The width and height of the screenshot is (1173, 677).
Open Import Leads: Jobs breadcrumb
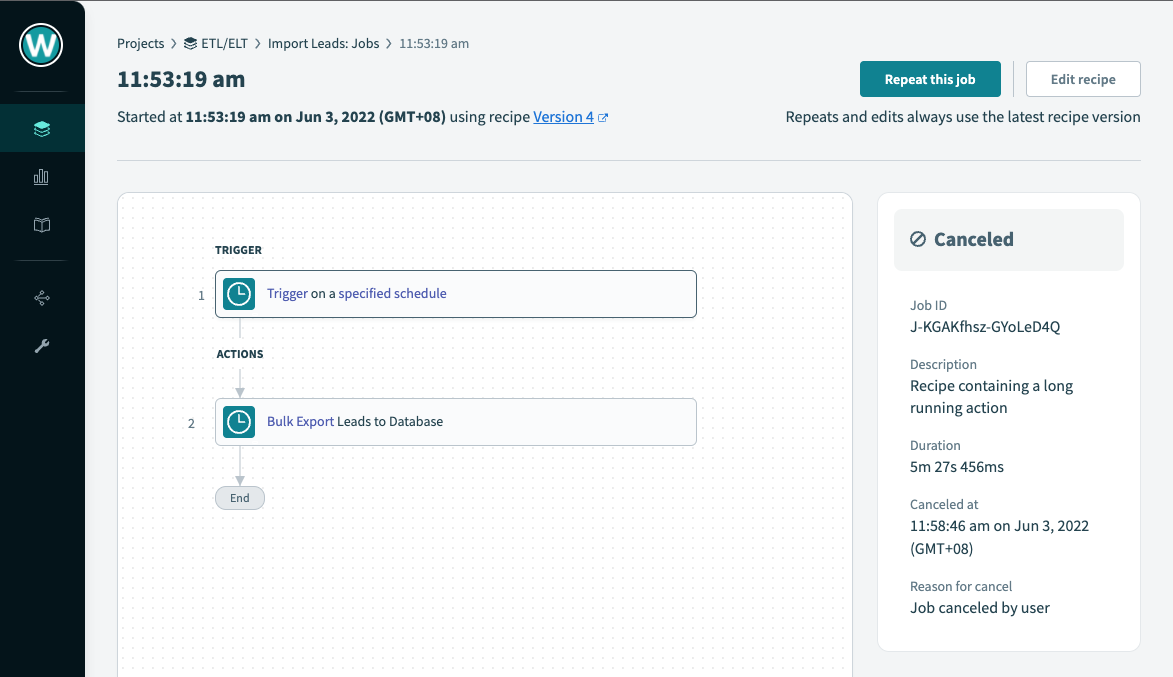tap(325, 44)
